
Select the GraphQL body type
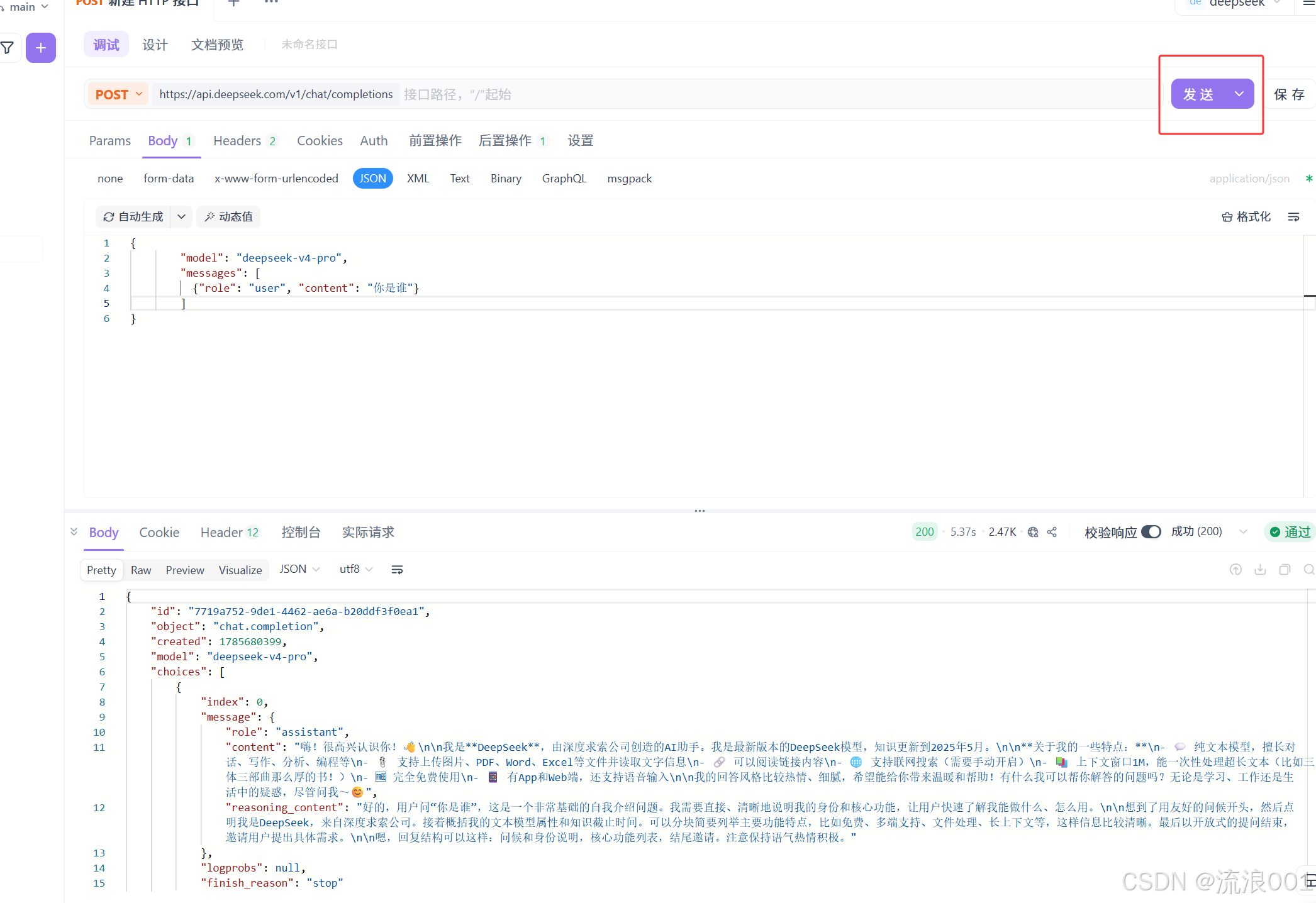(564, 179)
